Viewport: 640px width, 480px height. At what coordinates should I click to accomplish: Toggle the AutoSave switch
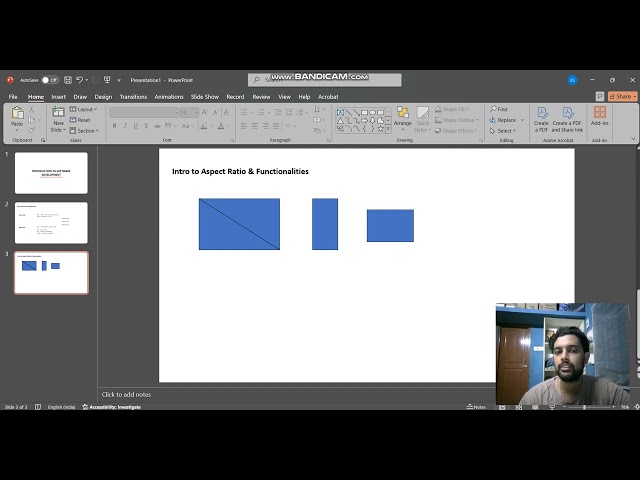50,80
